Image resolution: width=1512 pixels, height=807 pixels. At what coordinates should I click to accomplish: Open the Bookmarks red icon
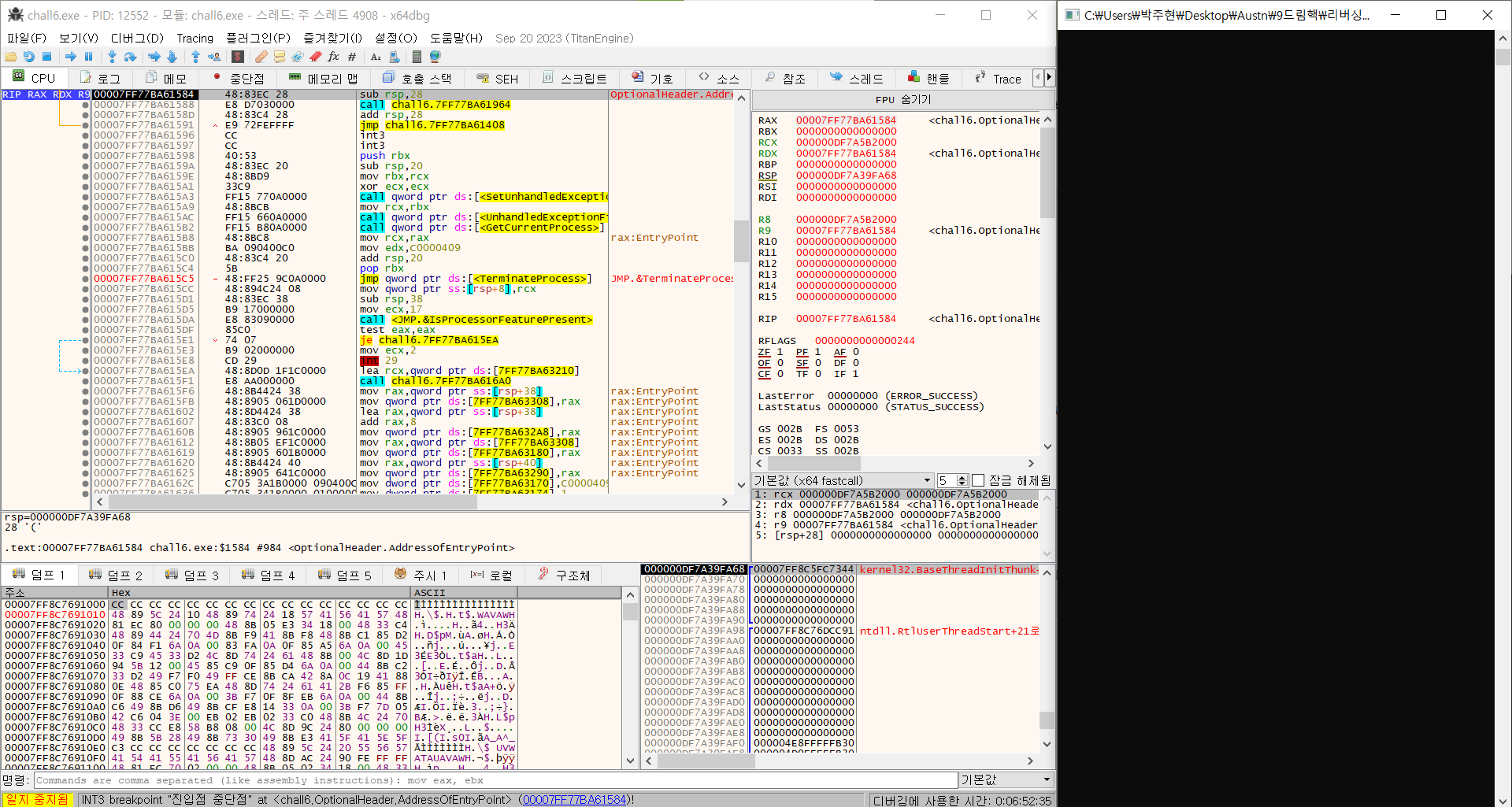(316, 57)
